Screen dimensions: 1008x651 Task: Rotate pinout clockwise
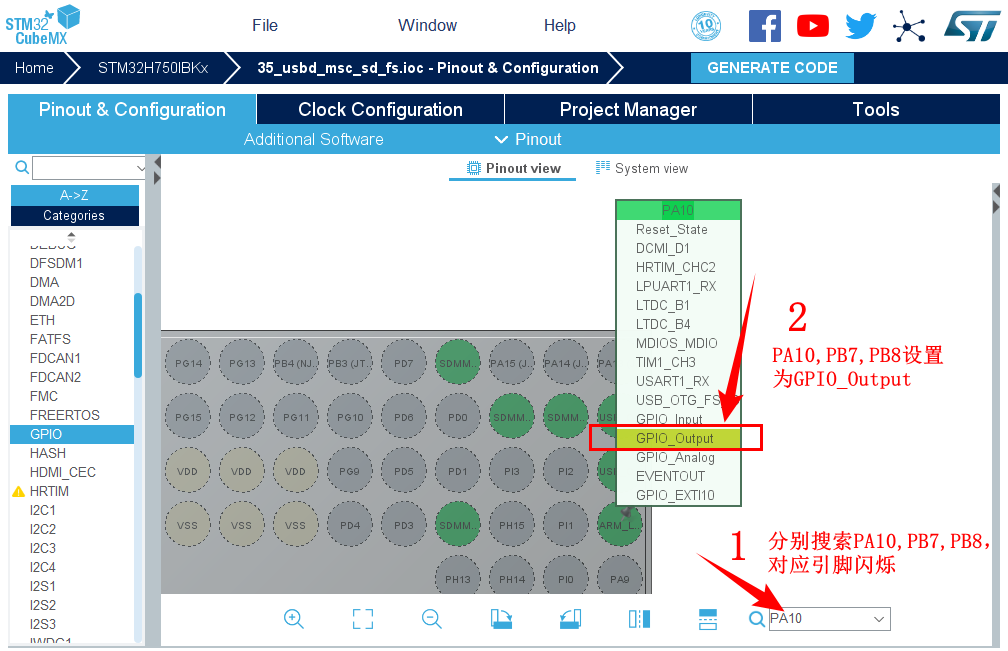(502, 619)
